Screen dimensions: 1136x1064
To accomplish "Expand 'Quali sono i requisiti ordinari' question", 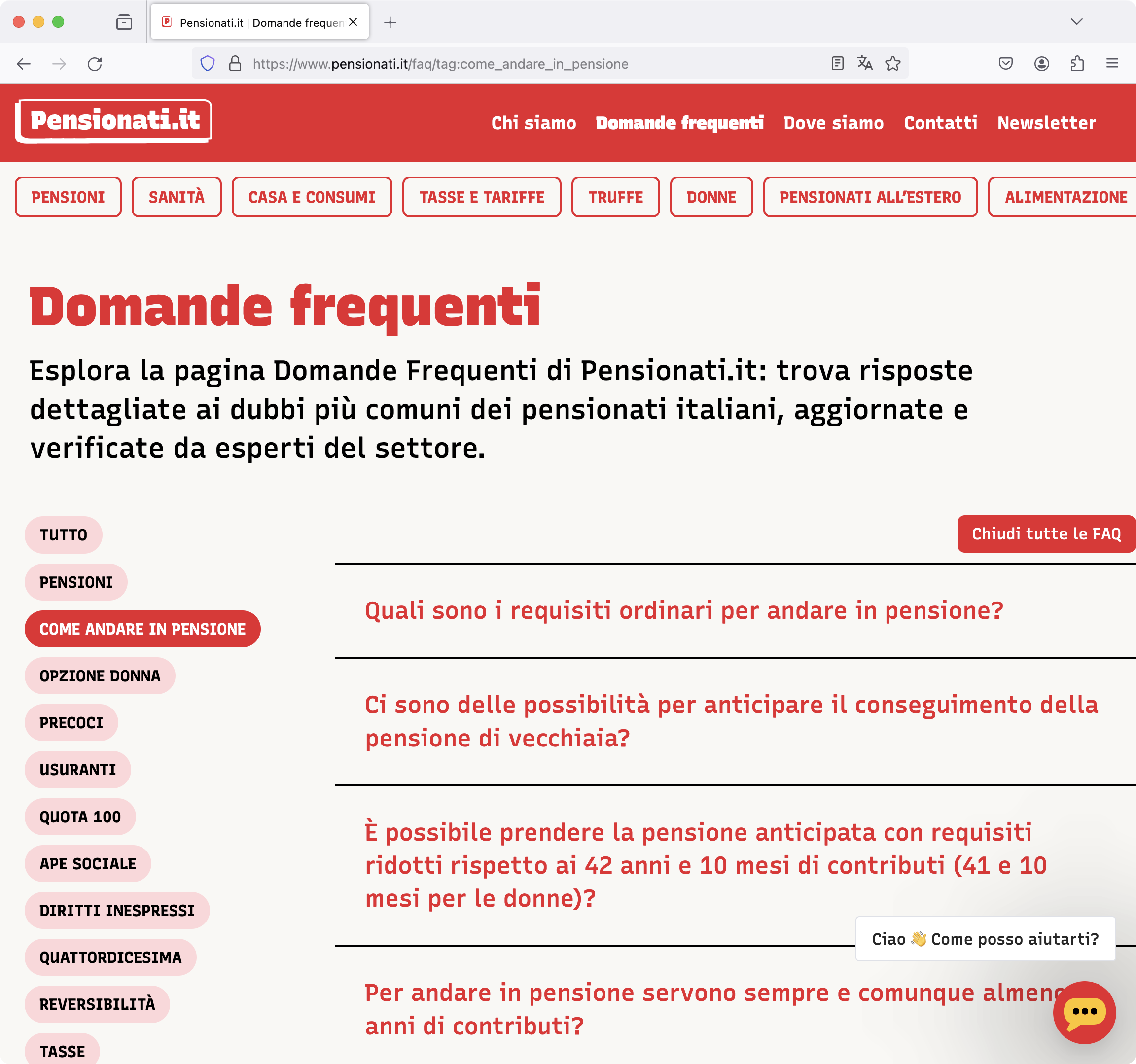I will pyautogui.click(x=683, y=610).
